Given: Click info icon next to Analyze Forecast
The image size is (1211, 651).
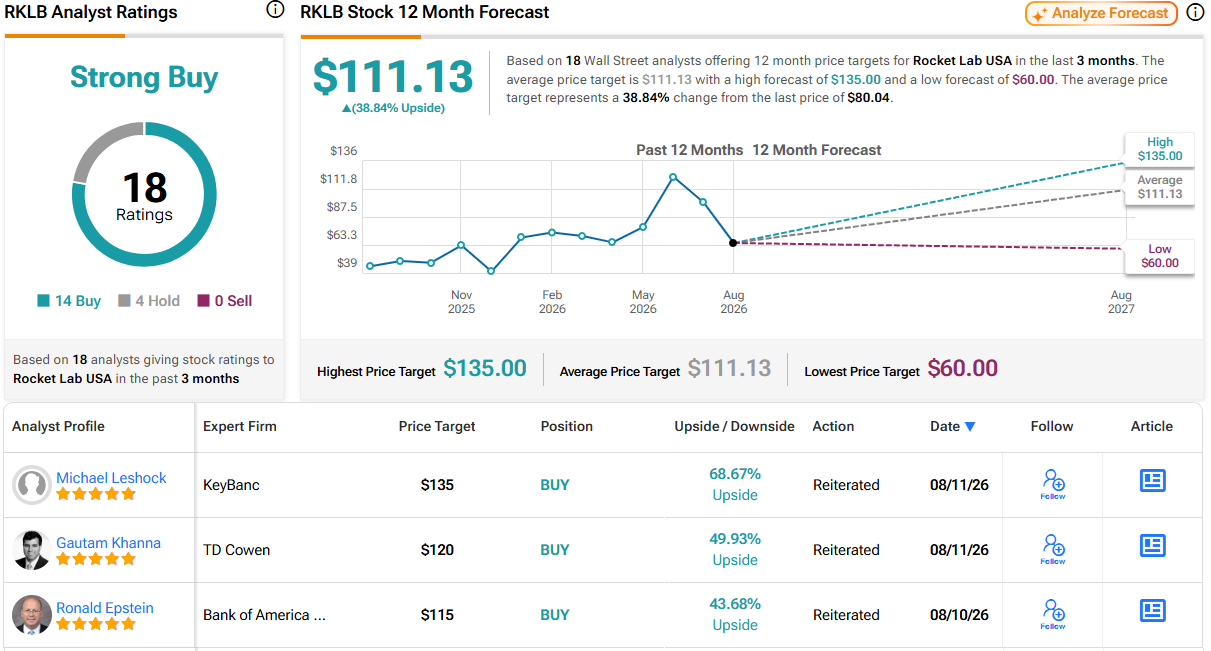Looking at the screenshot, I should pyautogui.click(x=1195, y=13).
